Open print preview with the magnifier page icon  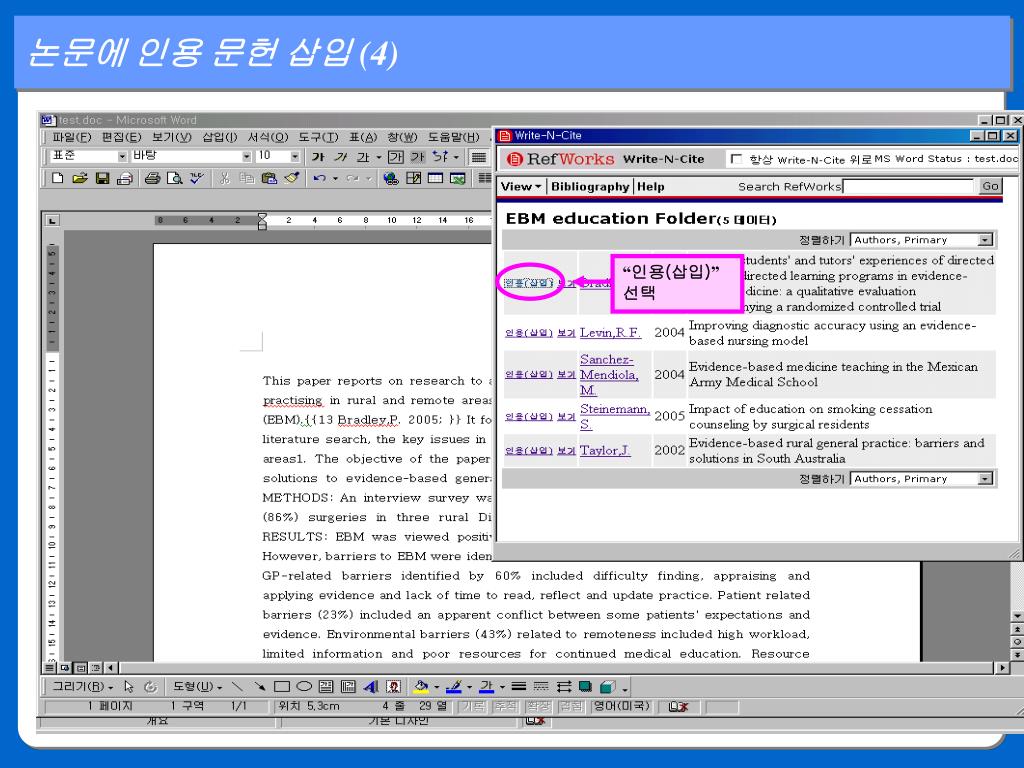click(x=174, y=178)
